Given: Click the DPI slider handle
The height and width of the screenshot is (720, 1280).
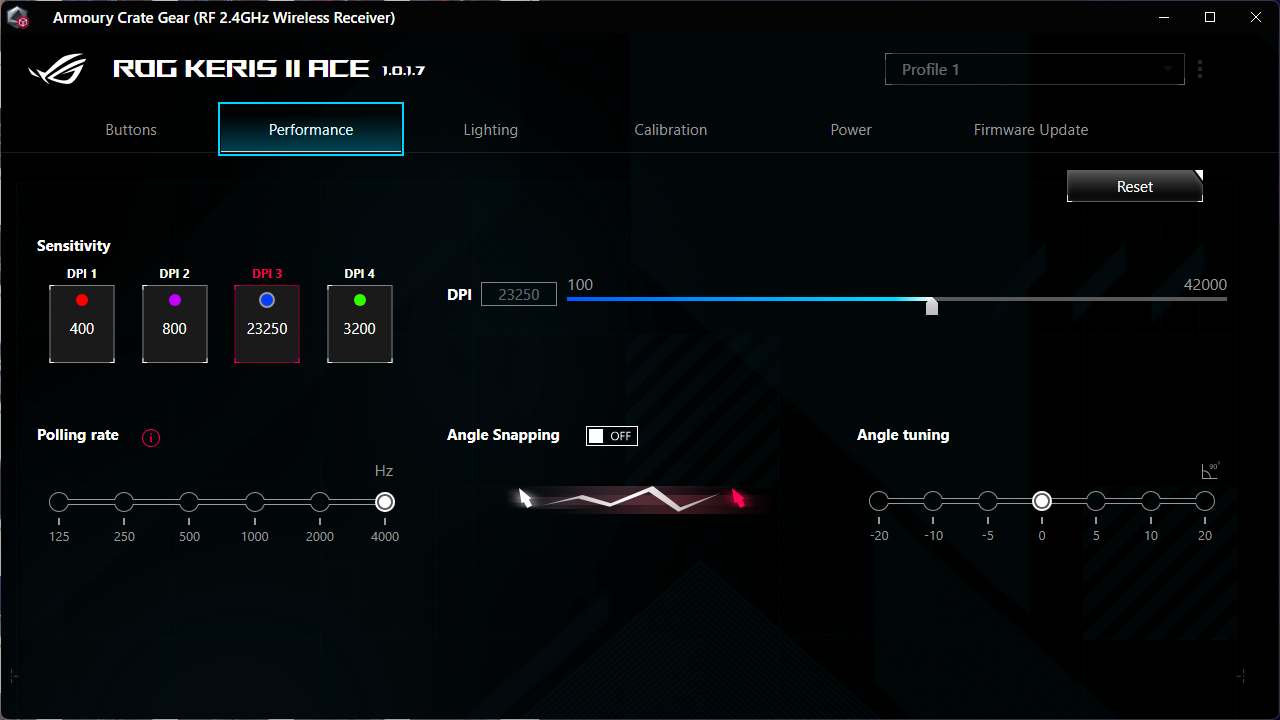Looking at the screenshot, I should [x=932, y=305].
